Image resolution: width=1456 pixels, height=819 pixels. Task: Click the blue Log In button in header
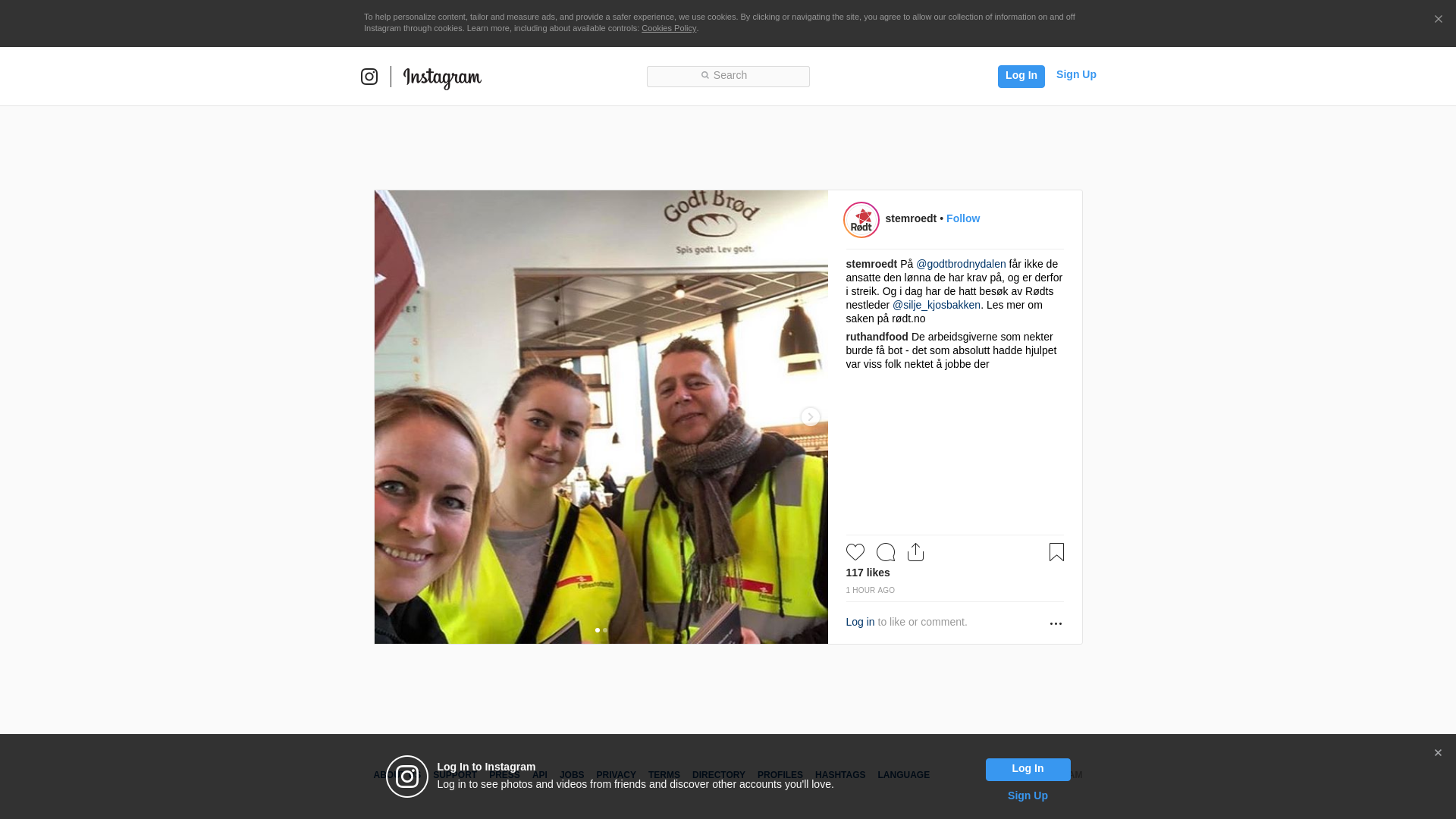pyautogui.click(x=1021, y=76)
